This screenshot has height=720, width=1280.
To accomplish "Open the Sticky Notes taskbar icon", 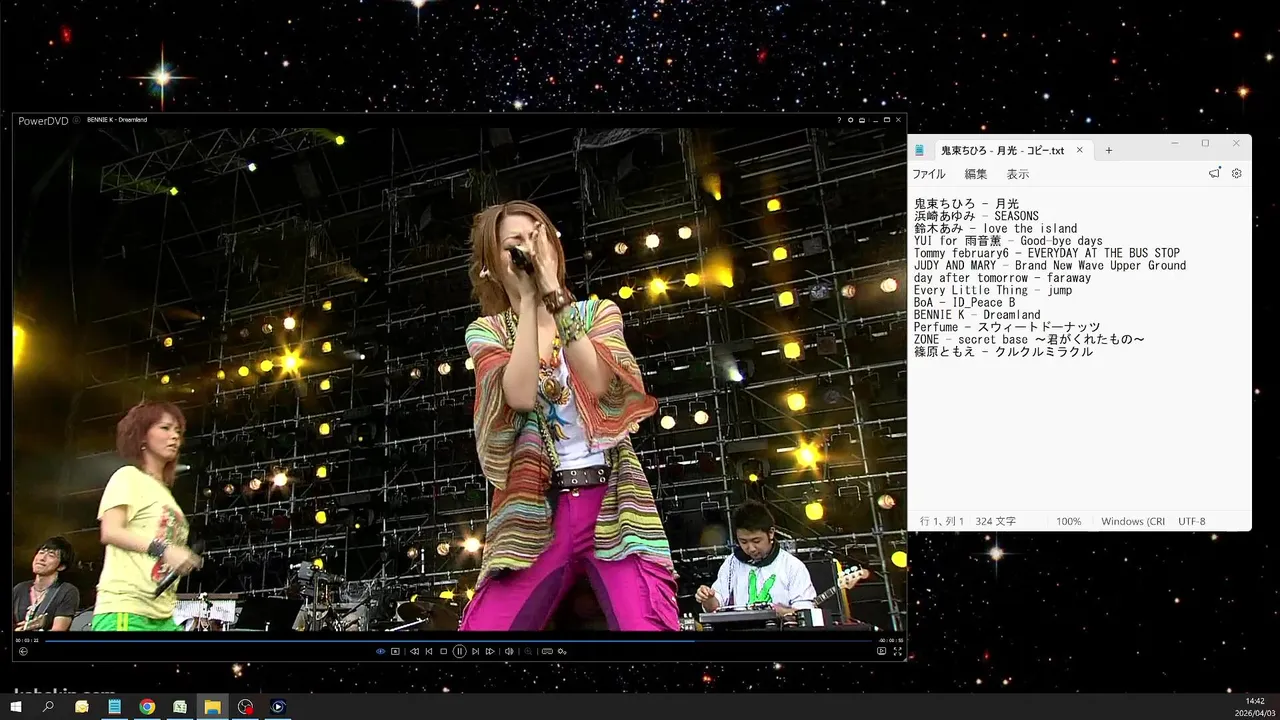I will (x=82, y=707).
